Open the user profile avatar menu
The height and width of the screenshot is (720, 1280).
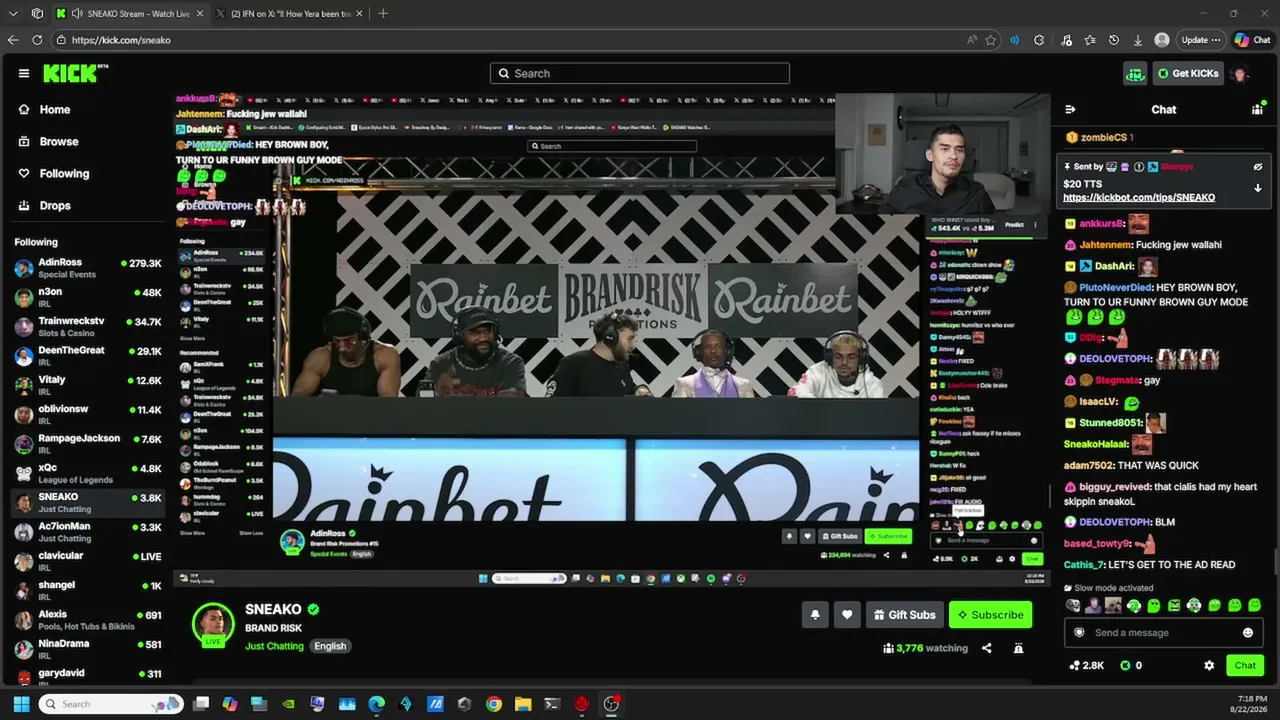tap(1240, 73)
